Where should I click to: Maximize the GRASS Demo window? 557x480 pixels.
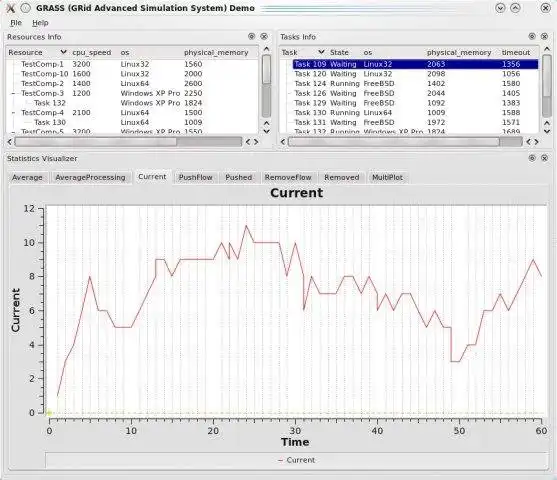[515, 8]
